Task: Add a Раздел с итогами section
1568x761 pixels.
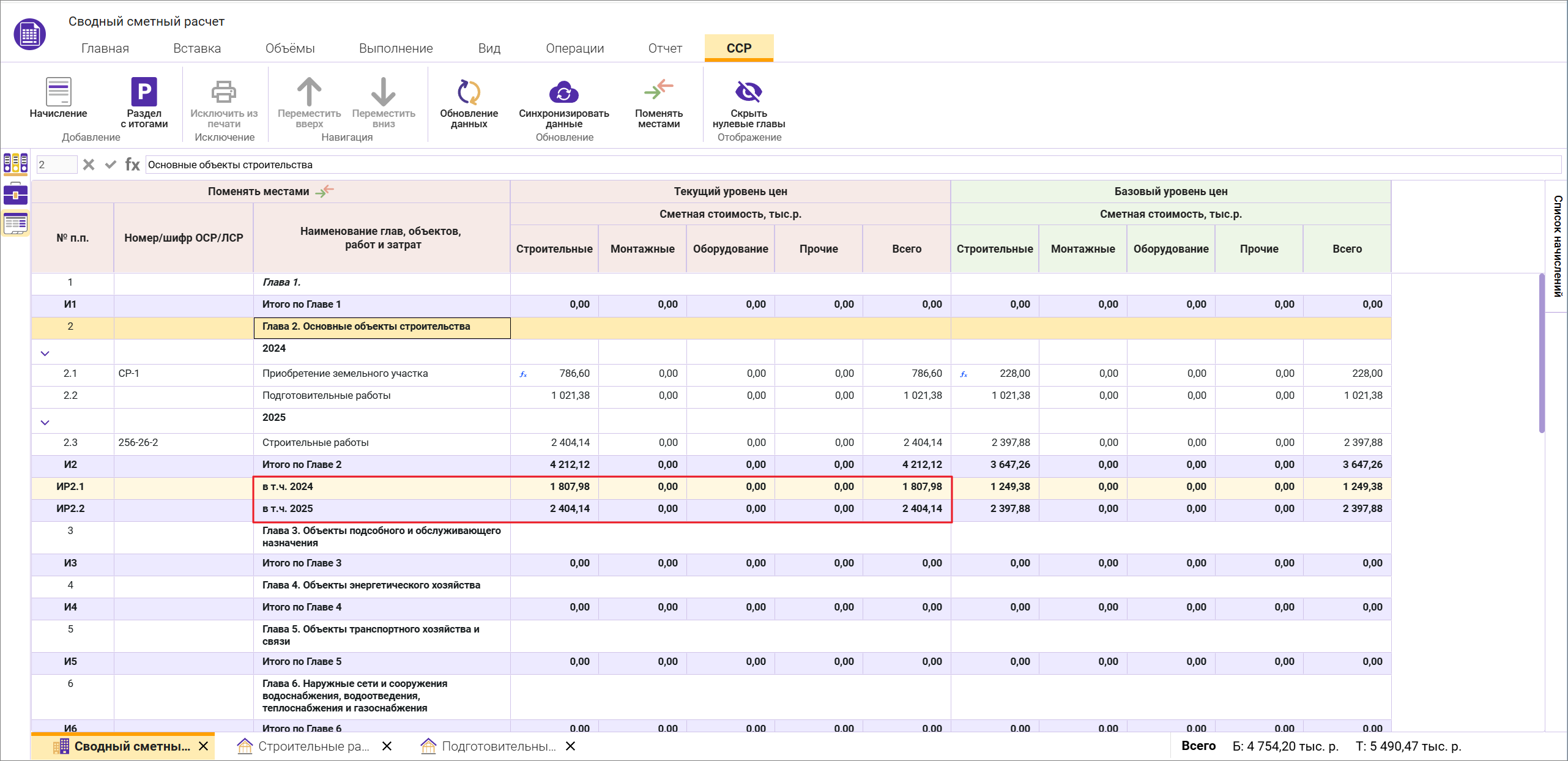Action: (144, 92)
